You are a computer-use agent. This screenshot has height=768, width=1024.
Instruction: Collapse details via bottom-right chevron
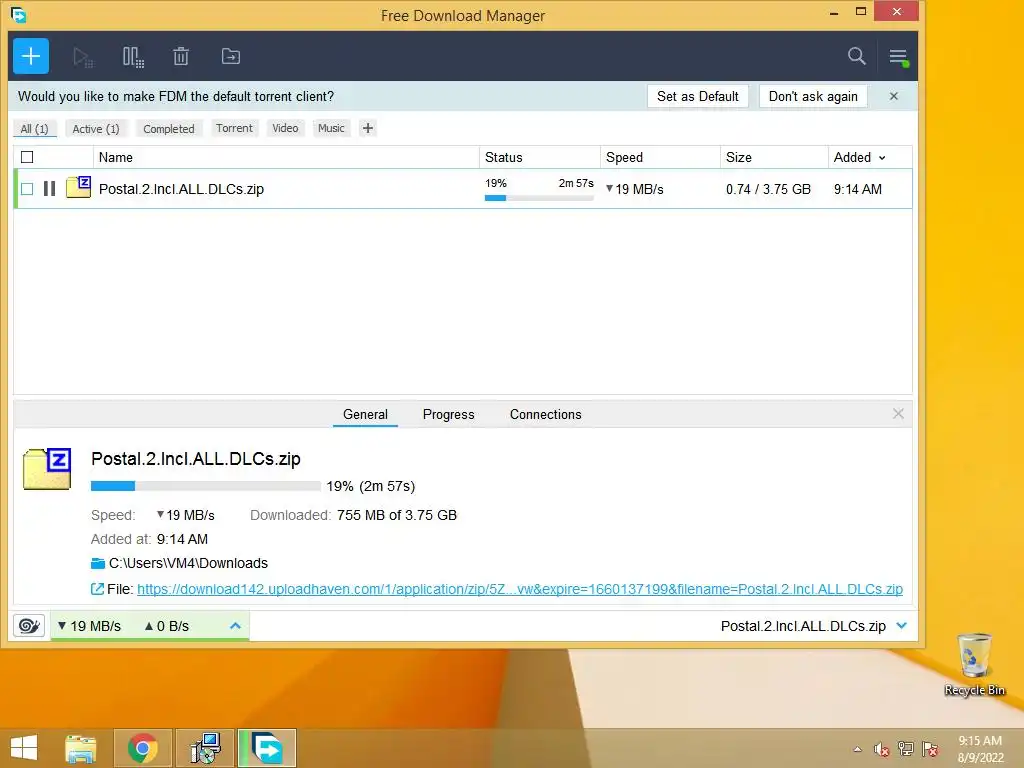902,626
